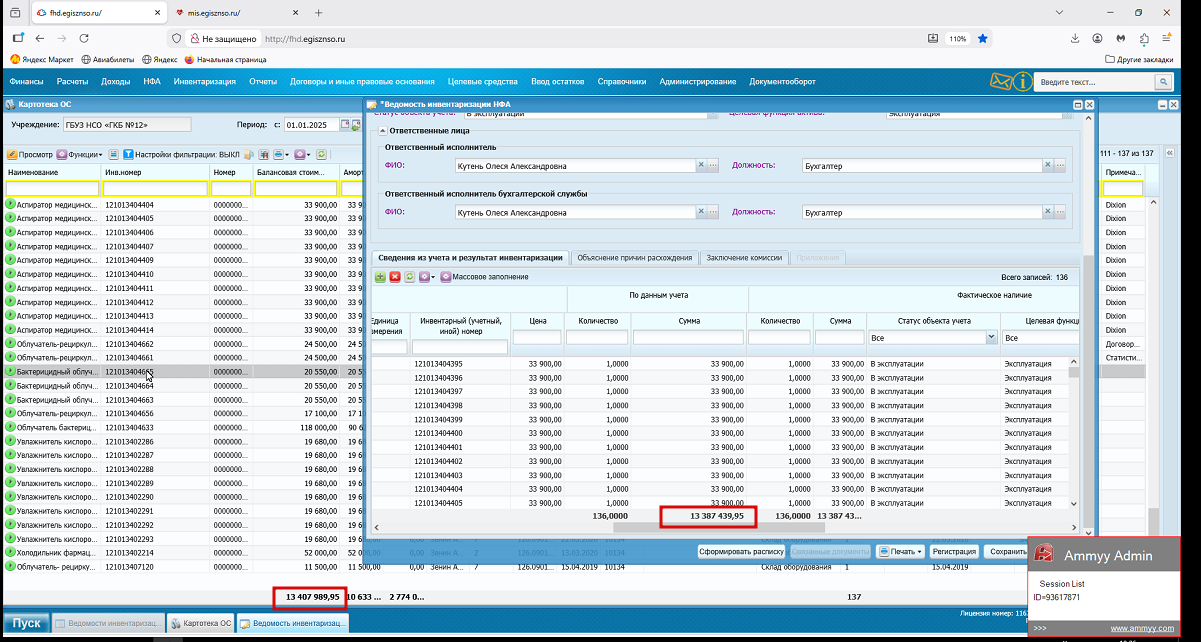Click the Наименование column filter field
The width and height of the screenshot is (1201, 642).
(x=51, y=188)
